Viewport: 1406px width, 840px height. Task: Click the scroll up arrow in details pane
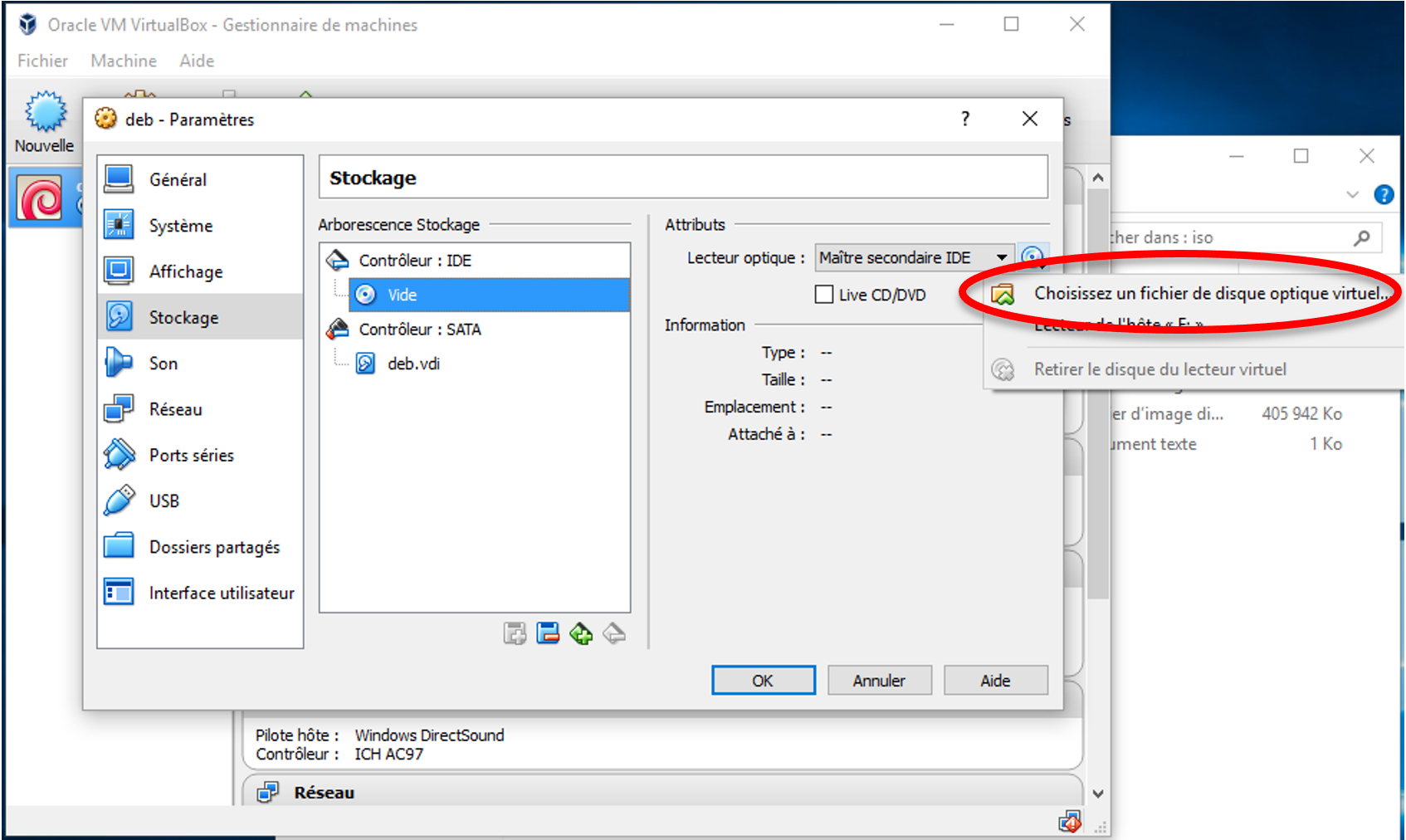pyautogui.click(x=1098, y=178)
